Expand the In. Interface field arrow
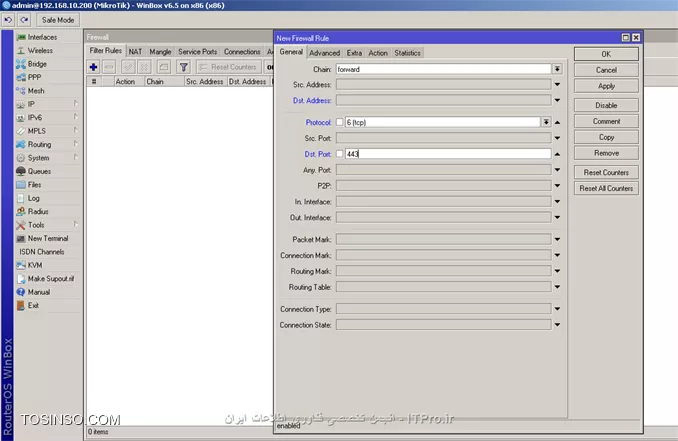 557,201
